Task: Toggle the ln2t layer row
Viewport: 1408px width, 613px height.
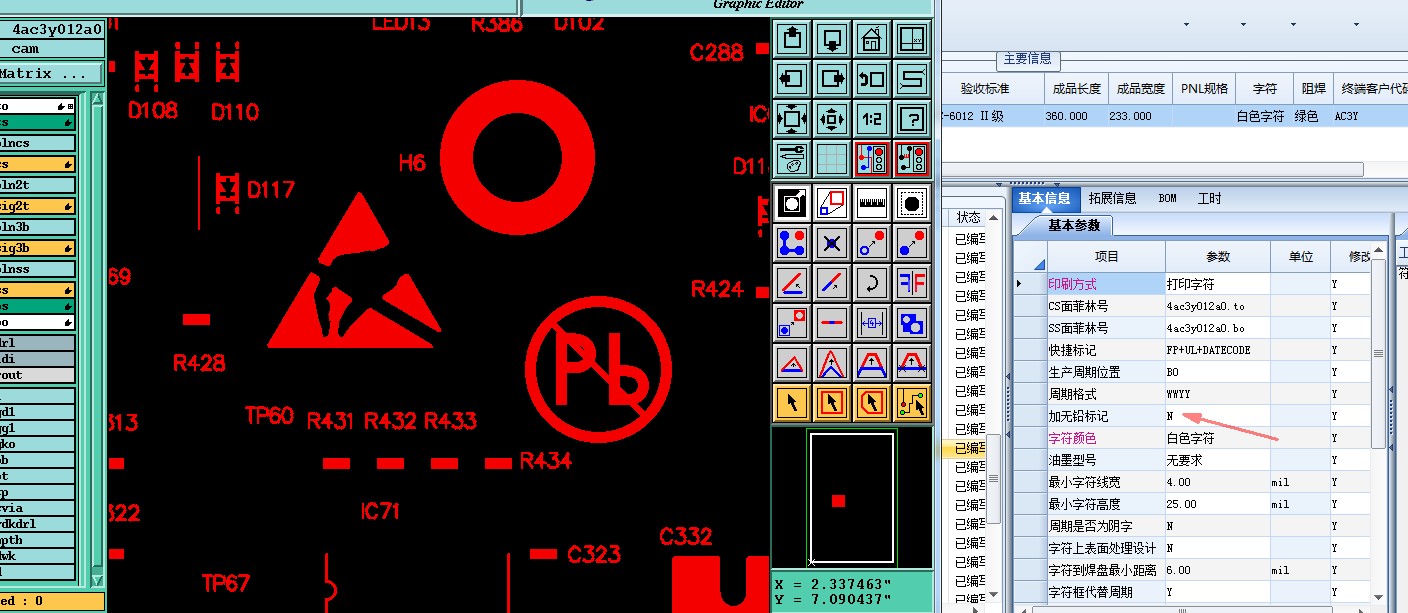Action: click(x=37, y=185)
